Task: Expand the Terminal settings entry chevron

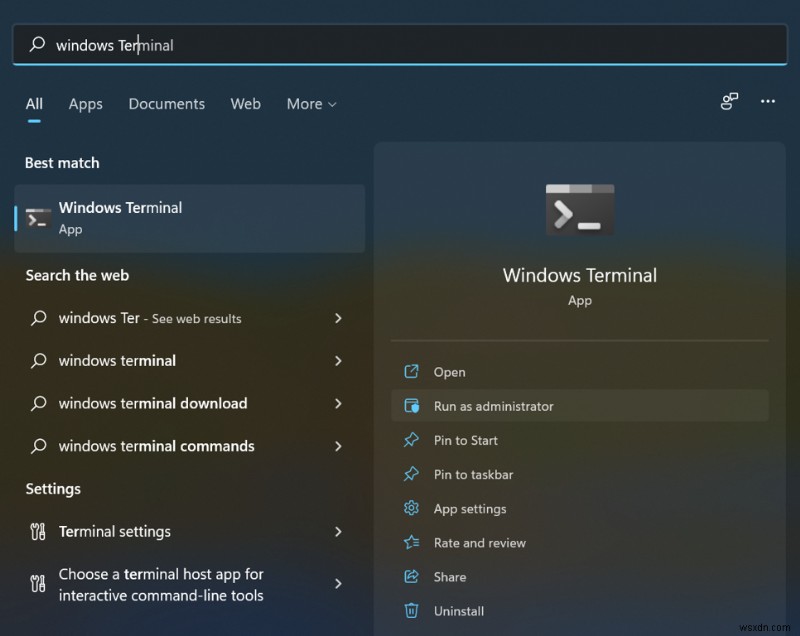Action: pos(338,532)
